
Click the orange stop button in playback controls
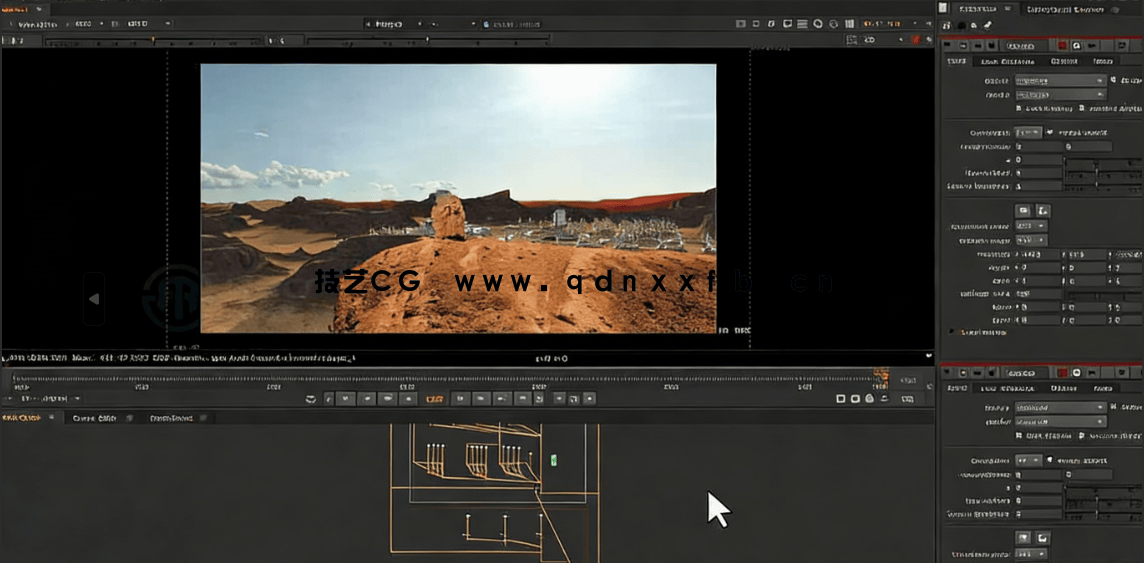pos(435,398)
